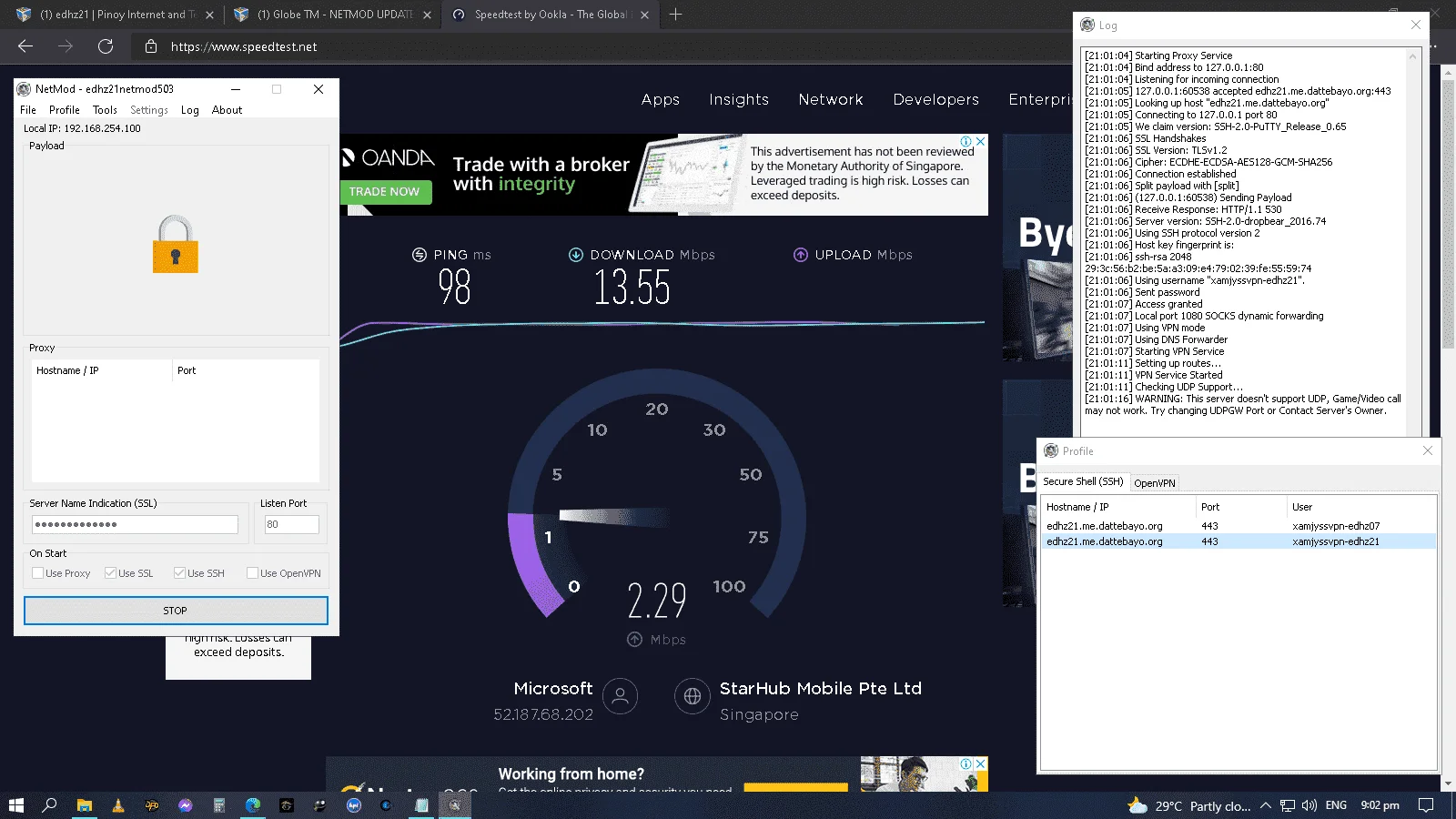Open Windows taskbar search
Screen dimensions: 1456x819
(x=50, y=805)
